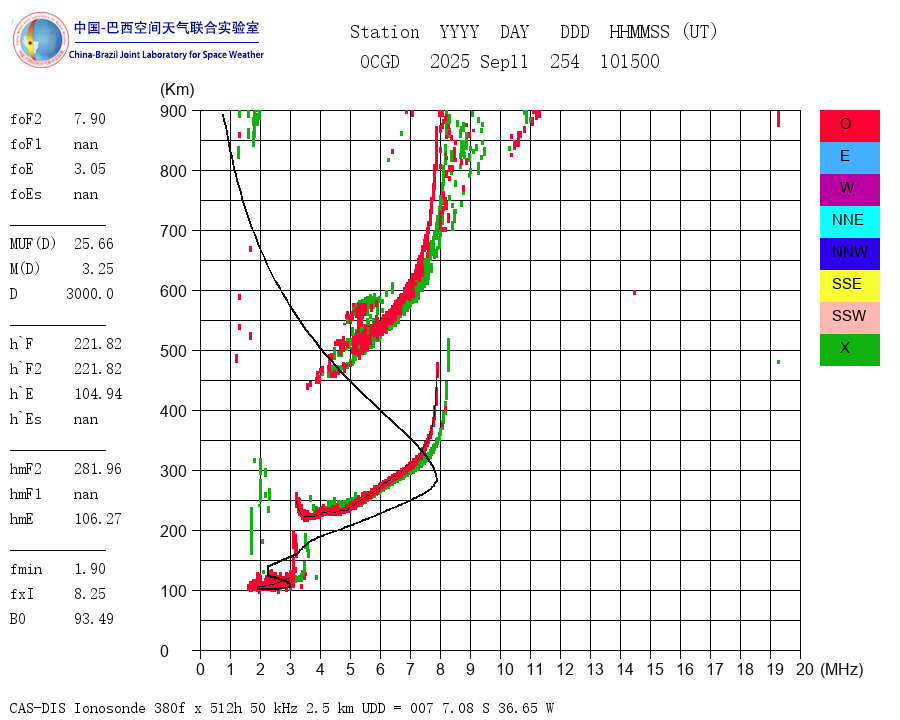Click the time stamp 101500
Screen dimensions: 900x720
pyautogui.click(x=630, y=61)
